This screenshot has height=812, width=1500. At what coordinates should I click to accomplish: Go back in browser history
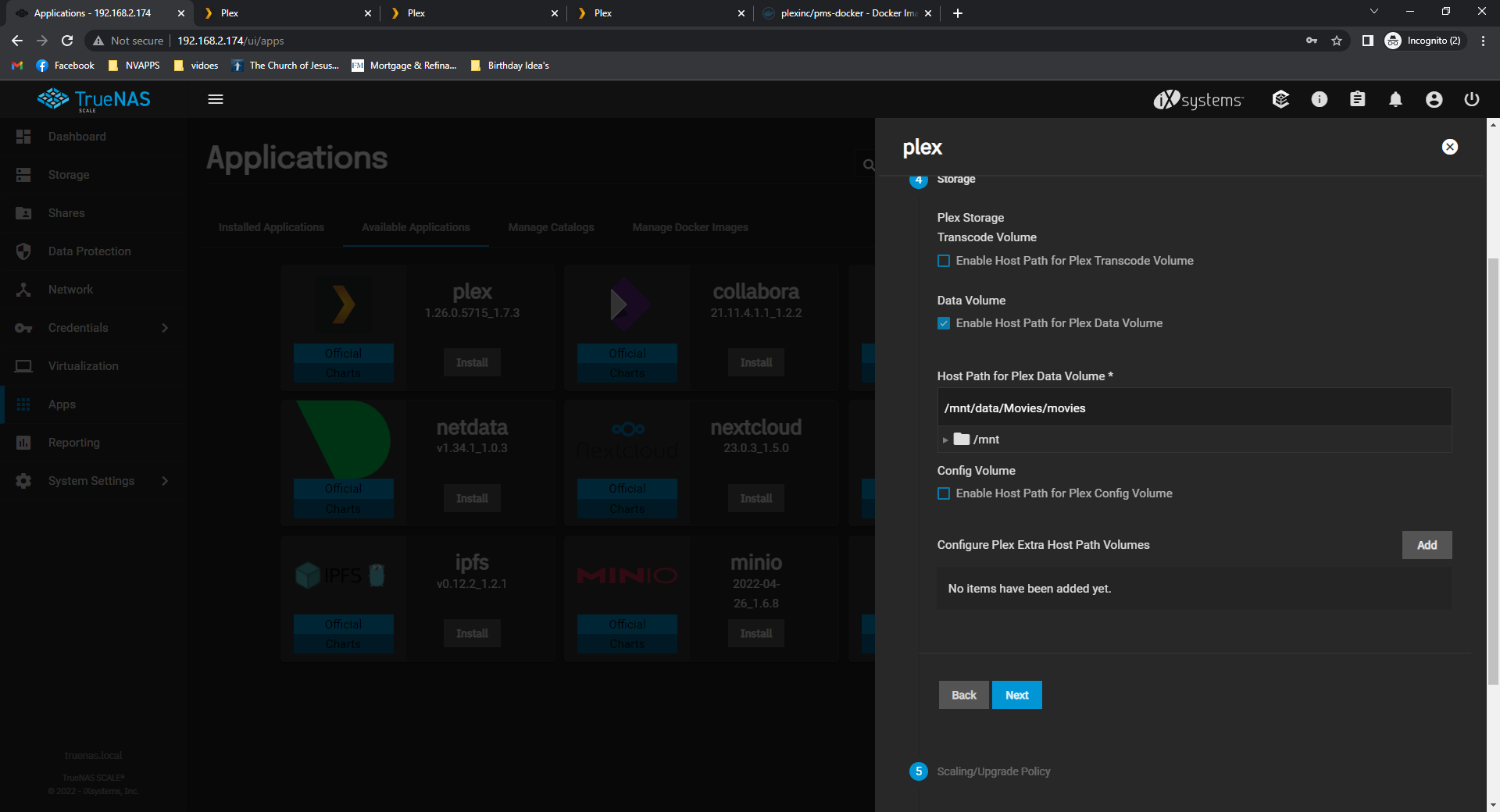(17, 41)
